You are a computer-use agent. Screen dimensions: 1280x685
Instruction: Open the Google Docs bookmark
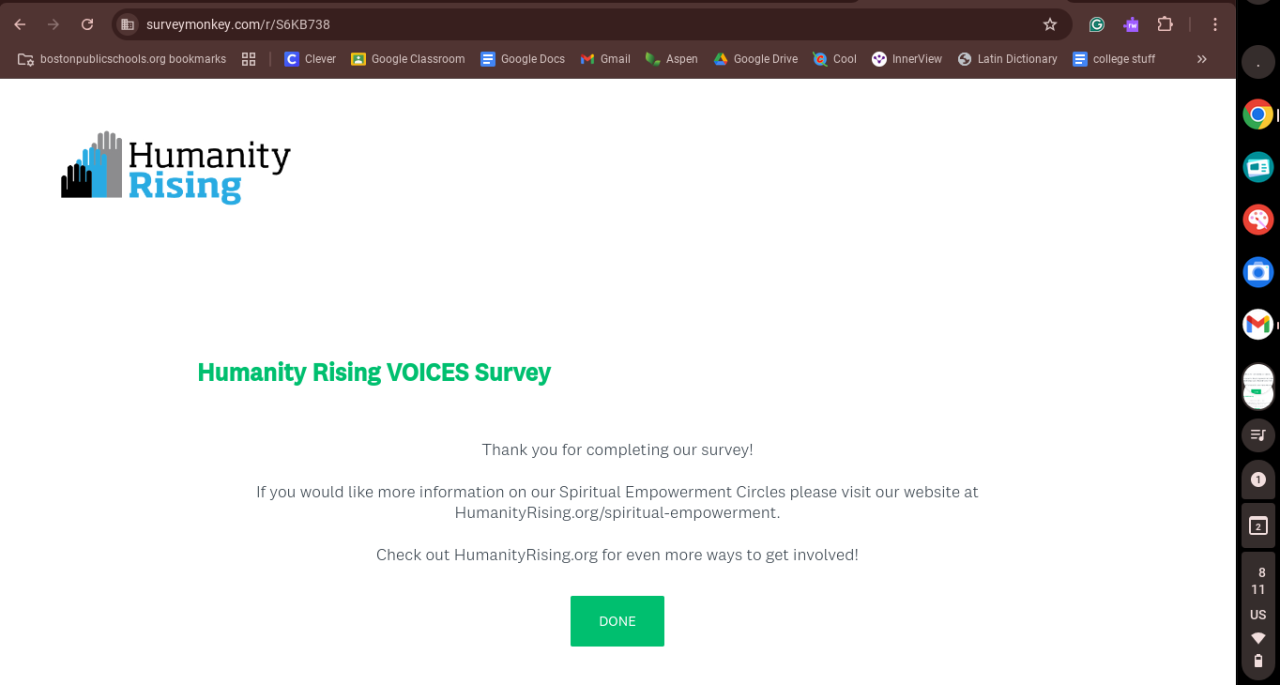[522, 59]
